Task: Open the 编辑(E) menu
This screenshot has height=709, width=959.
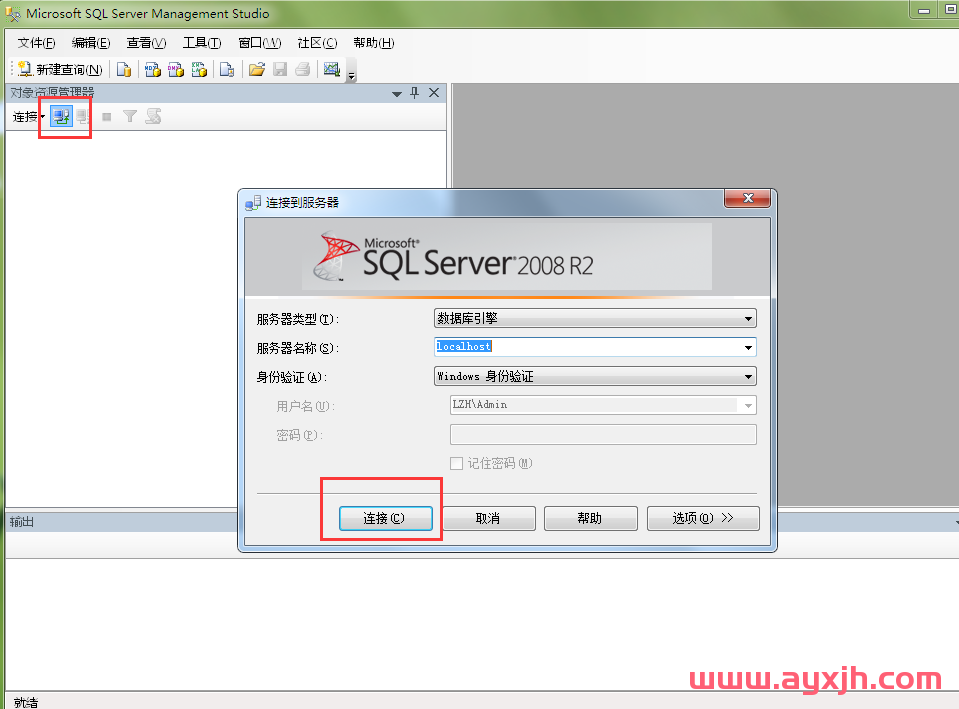Action: [91, 43]
